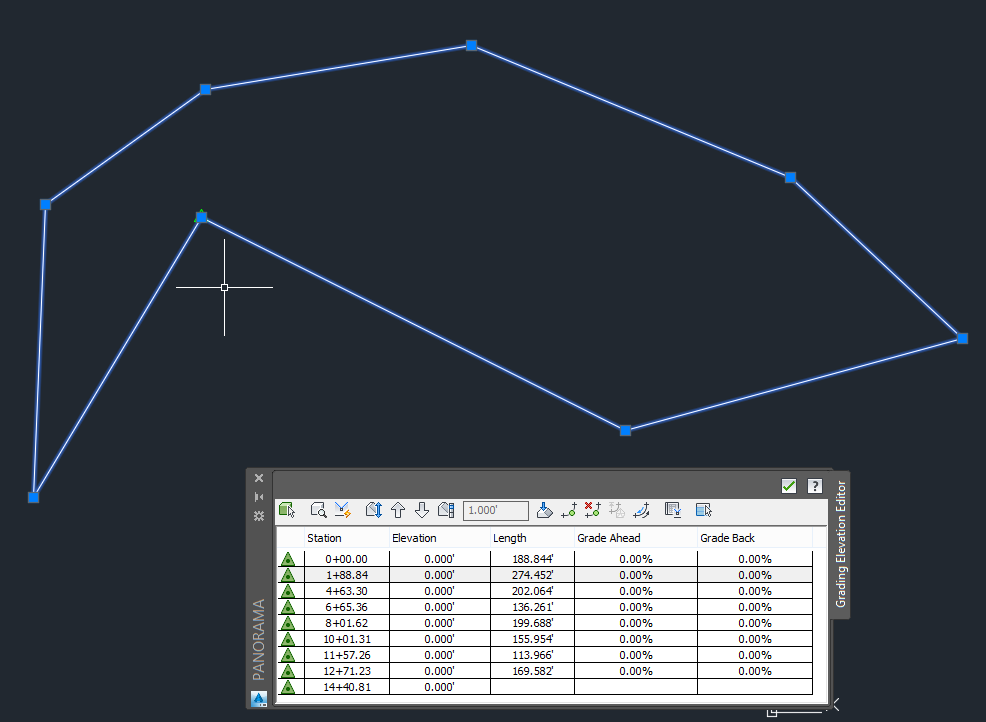The width and height of the screenshot is (986, 722).
Task: Click Grade Back cell for station 12+71.23
Action: [755, 671]
